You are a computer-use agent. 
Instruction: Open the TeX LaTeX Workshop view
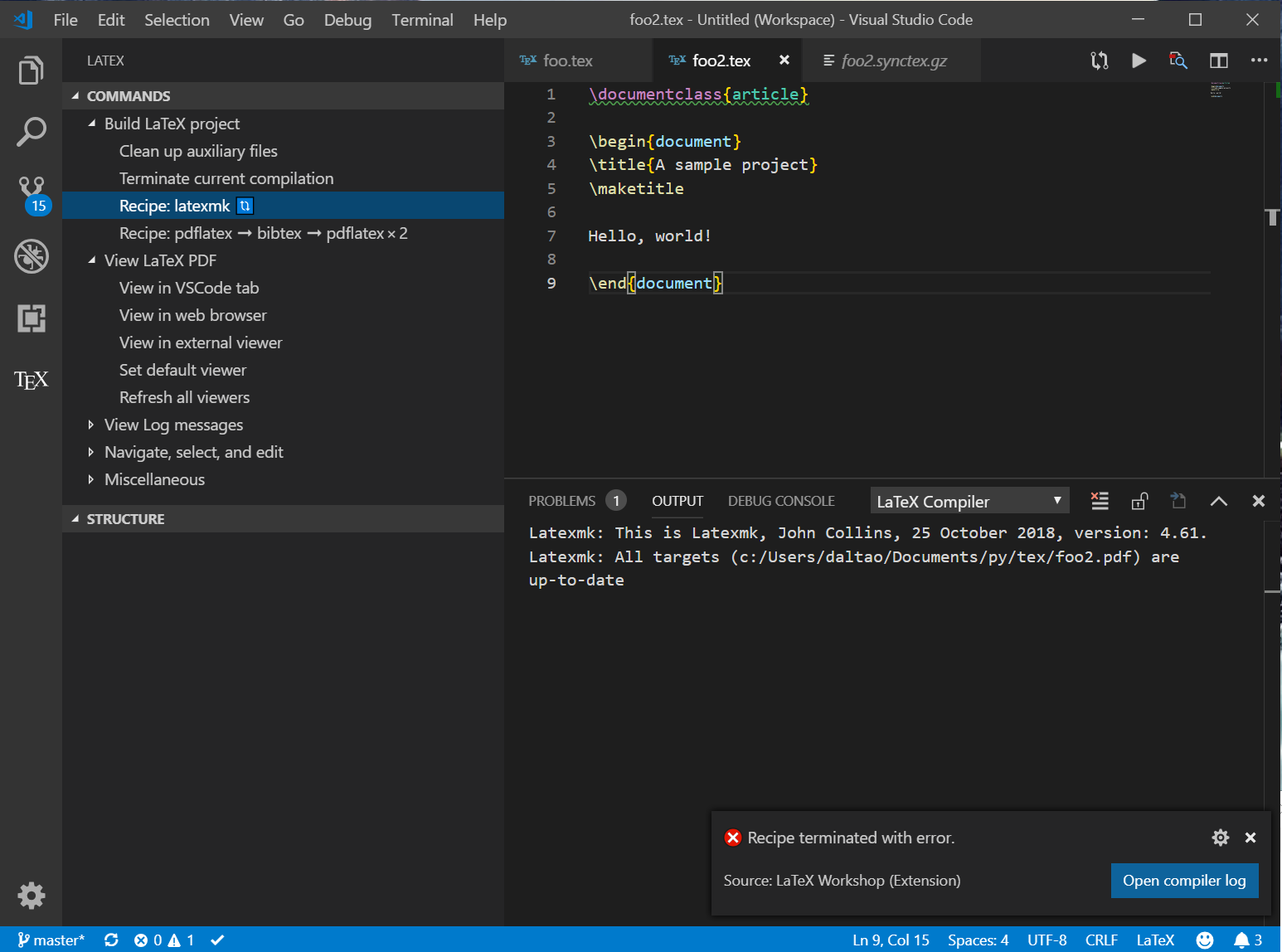point(31,380)
